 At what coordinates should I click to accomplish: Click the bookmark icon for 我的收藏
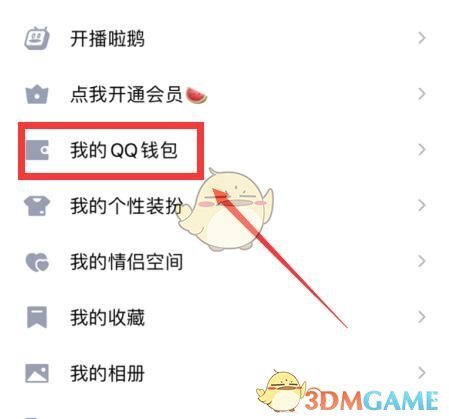coord(37,317)
